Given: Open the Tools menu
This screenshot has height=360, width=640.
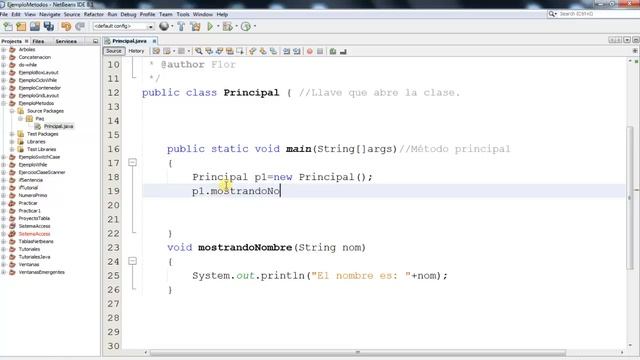Looking at the screenshot, I should [x=183, y=14].
